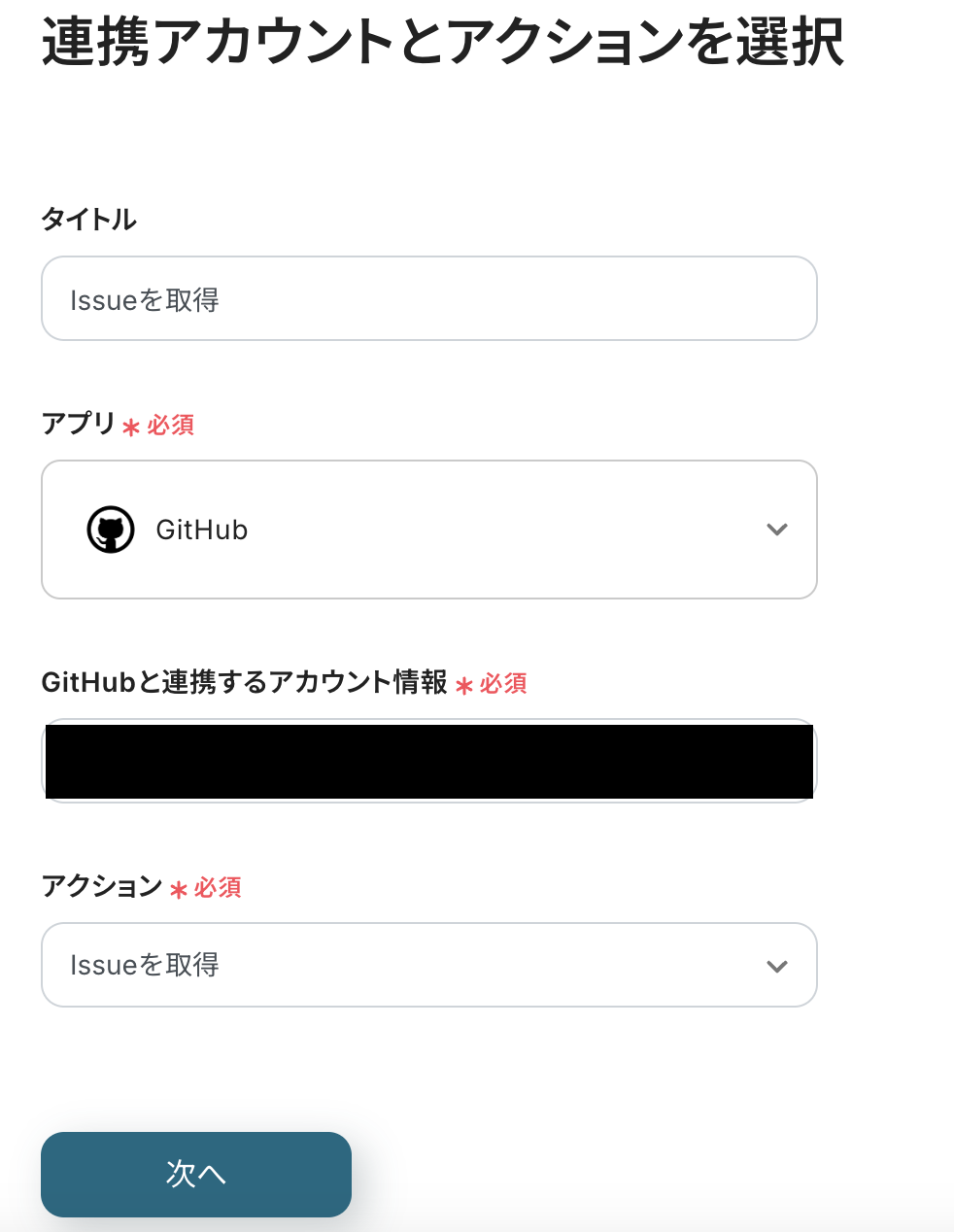Select the Issueを取得 action dropdown text
Screen dimensions: 954x1232
(145, 965)
